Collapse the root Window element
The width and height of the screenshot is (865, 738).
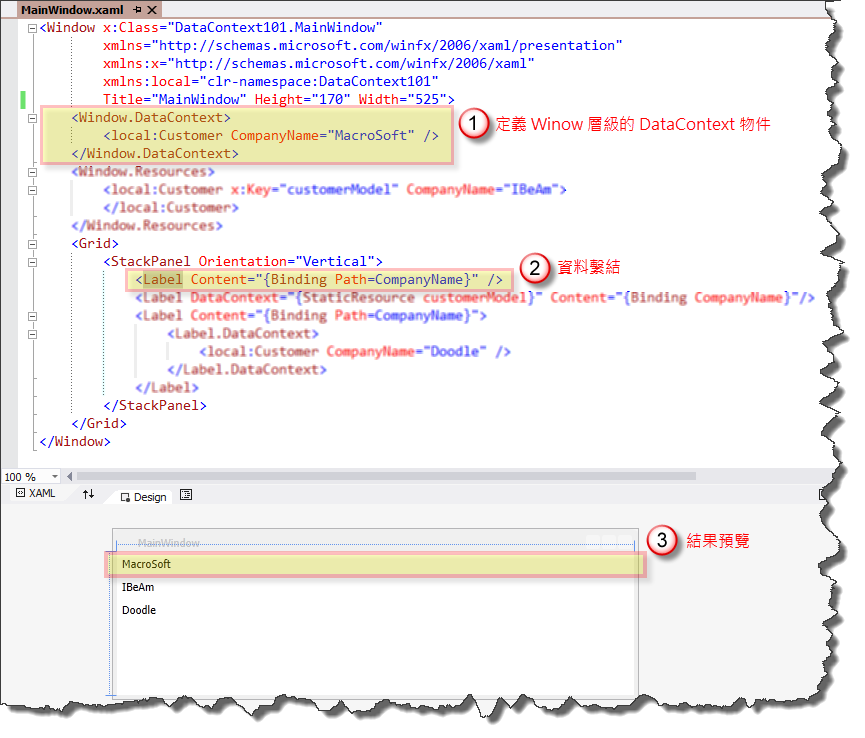pos(33,28)
